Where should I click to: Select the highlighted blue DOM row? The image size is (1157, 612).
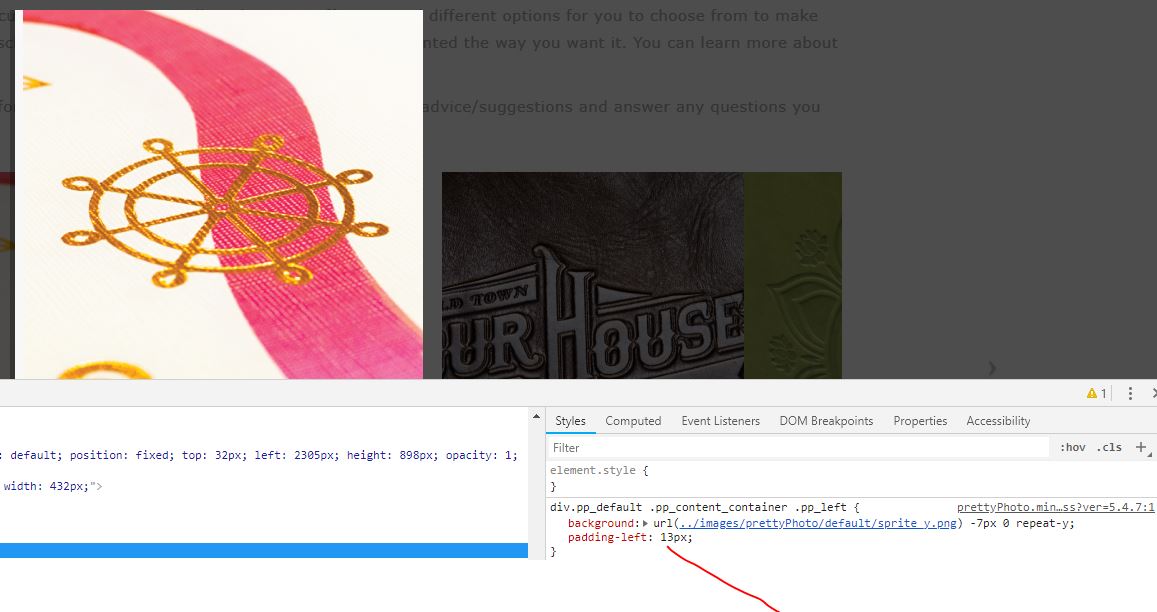tap(263, 550)
